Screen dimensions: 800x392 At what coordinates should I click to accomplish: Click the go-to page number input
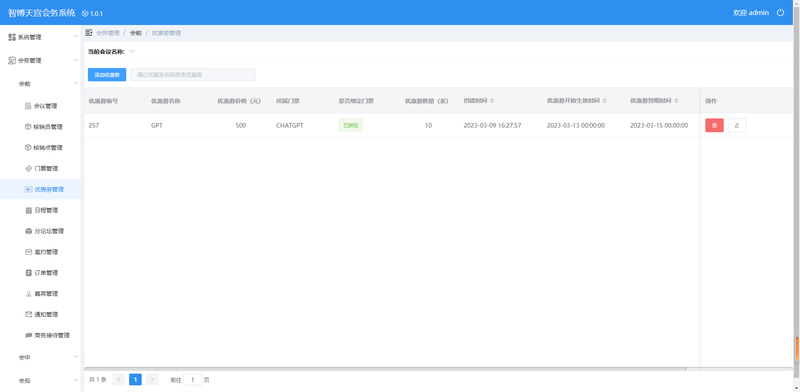click(x=192, y=380)
